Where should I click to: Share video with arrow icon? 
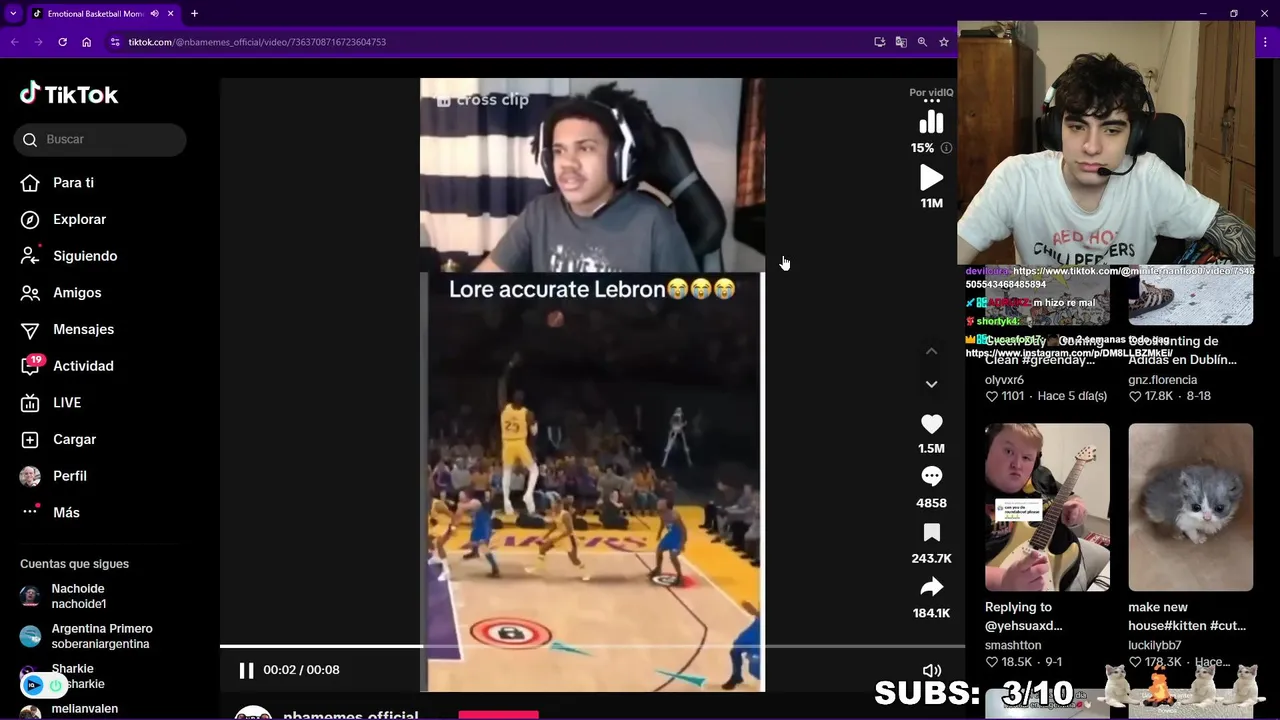point(931,587)
